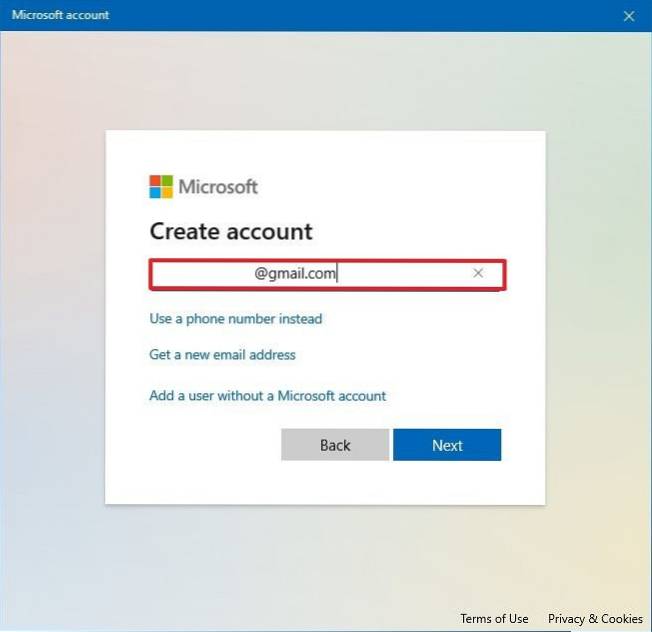Viewport: 652px width, 632px height.
Task: Click the 'Create account' heading
Action: tap(231, 232)
